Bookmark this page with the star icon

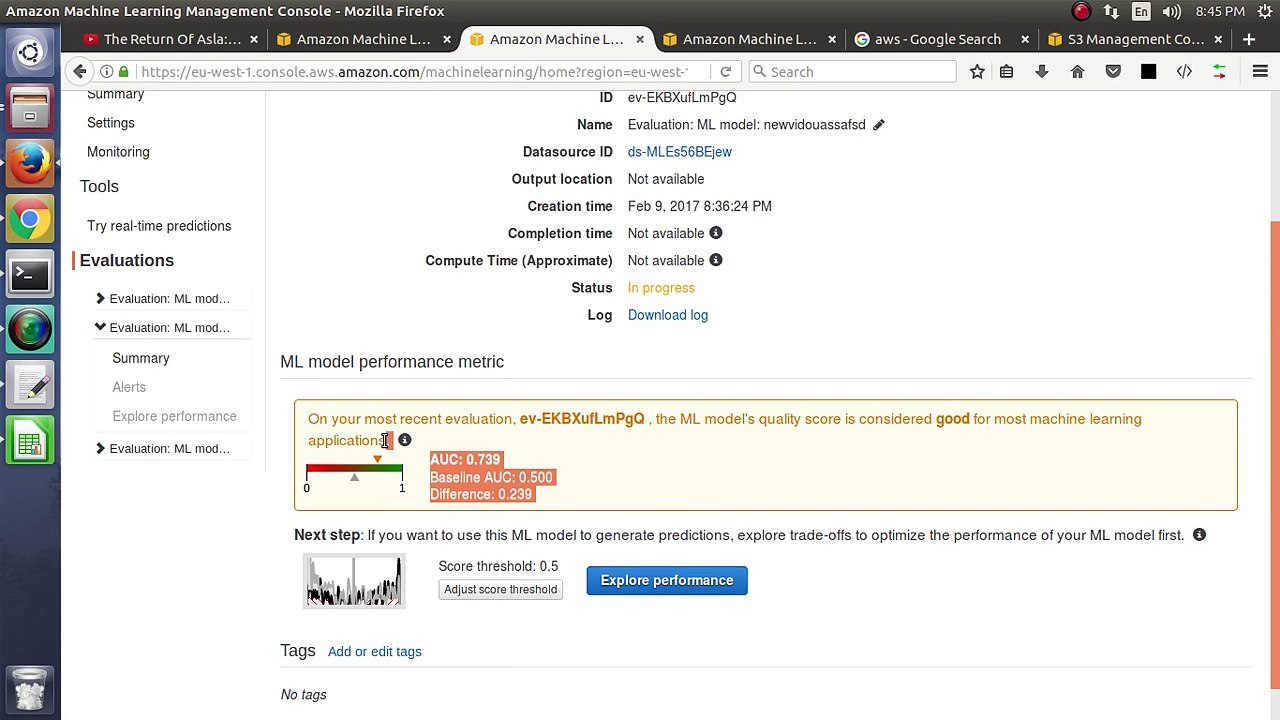977,72
